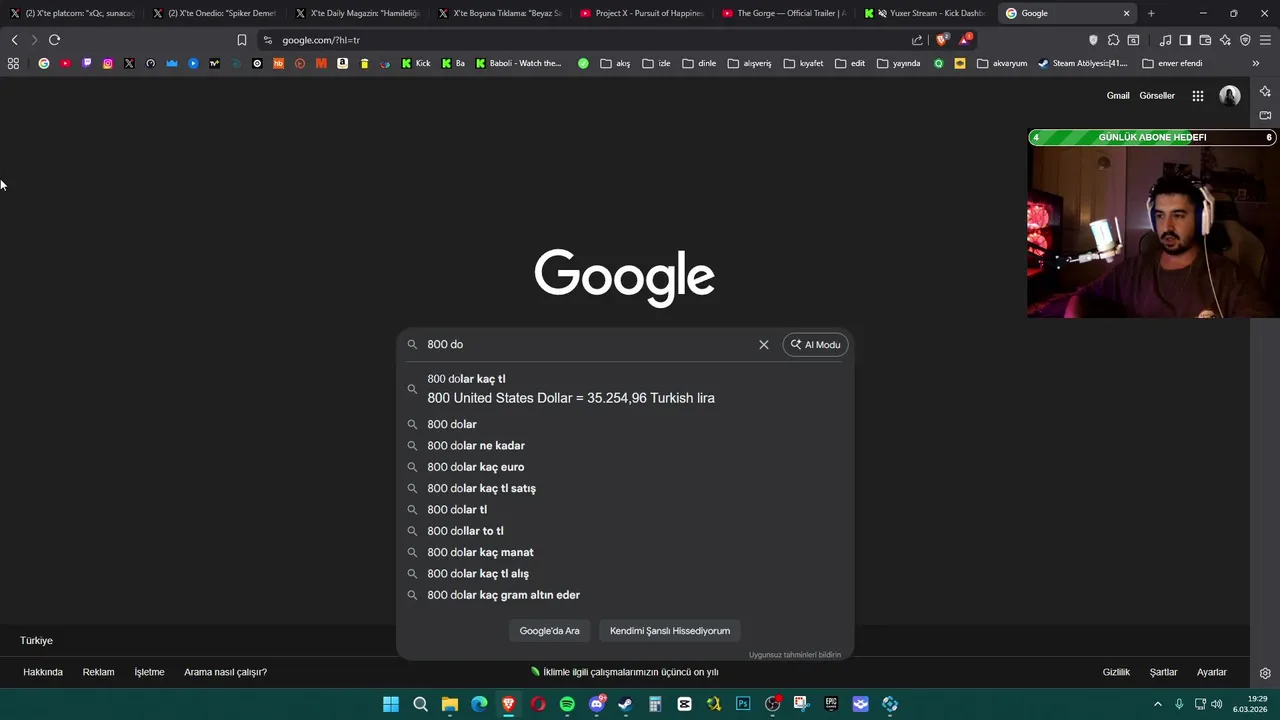Open the alışveriş bookmarks folder
The width and height of the screenshot is (1280, 720).
pyautogui.click(x=749, y=63)
